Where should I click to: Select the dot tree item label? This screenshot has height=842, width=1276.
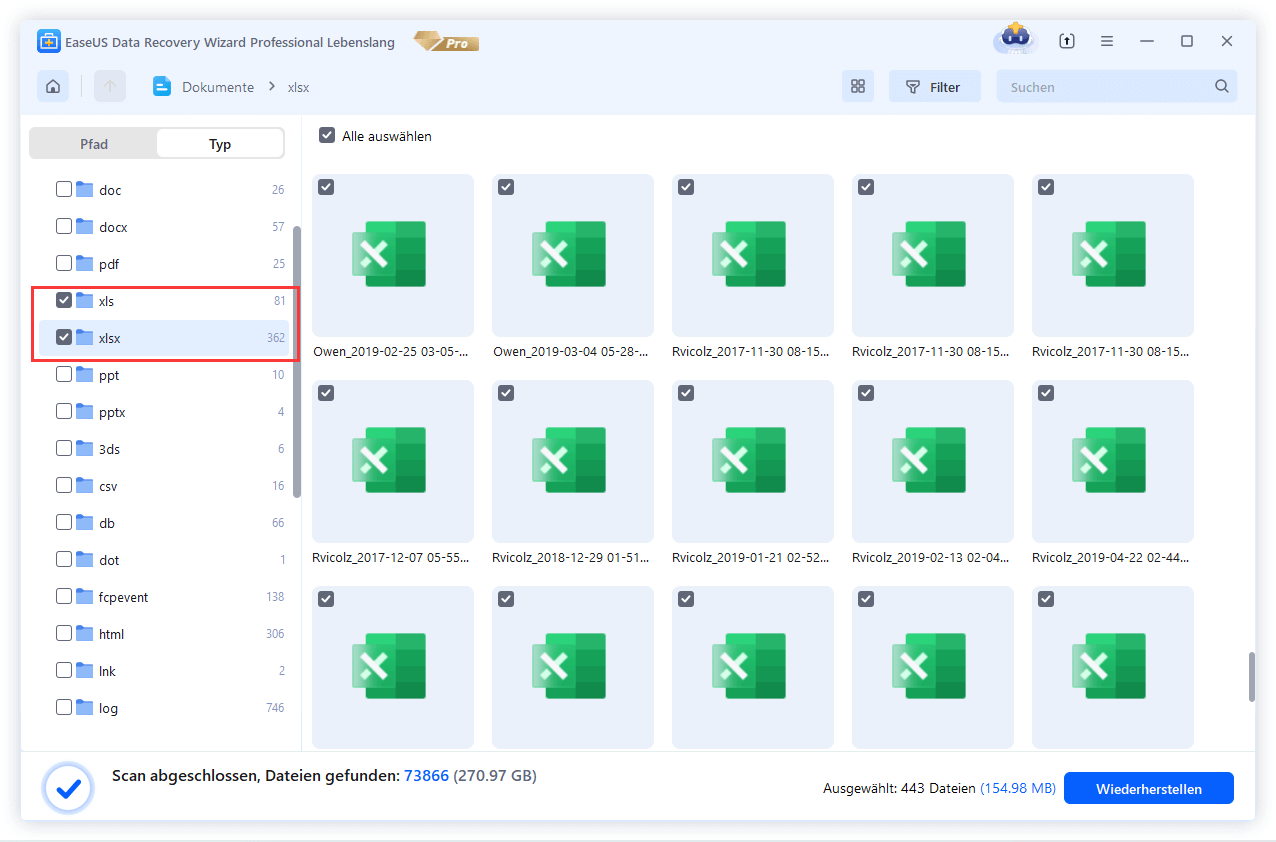(109, 560)
